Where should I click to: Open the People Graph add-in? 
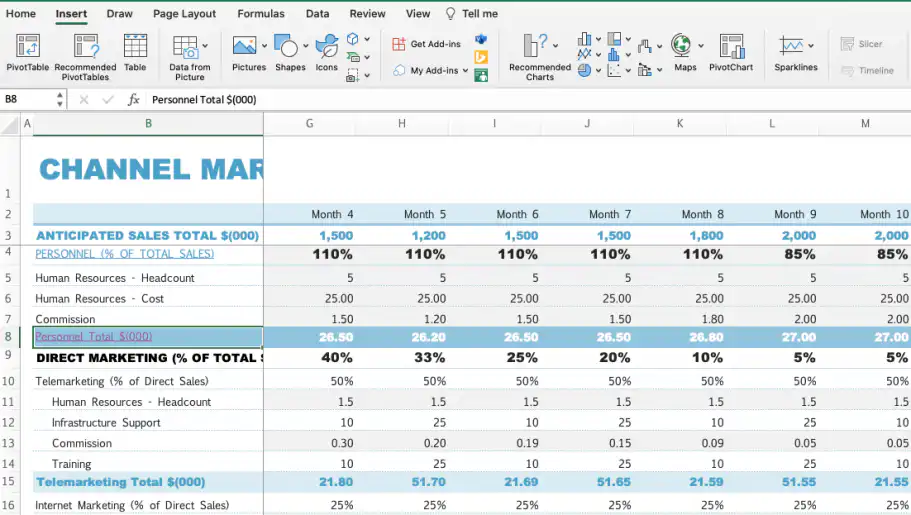(x=481, y=75)
